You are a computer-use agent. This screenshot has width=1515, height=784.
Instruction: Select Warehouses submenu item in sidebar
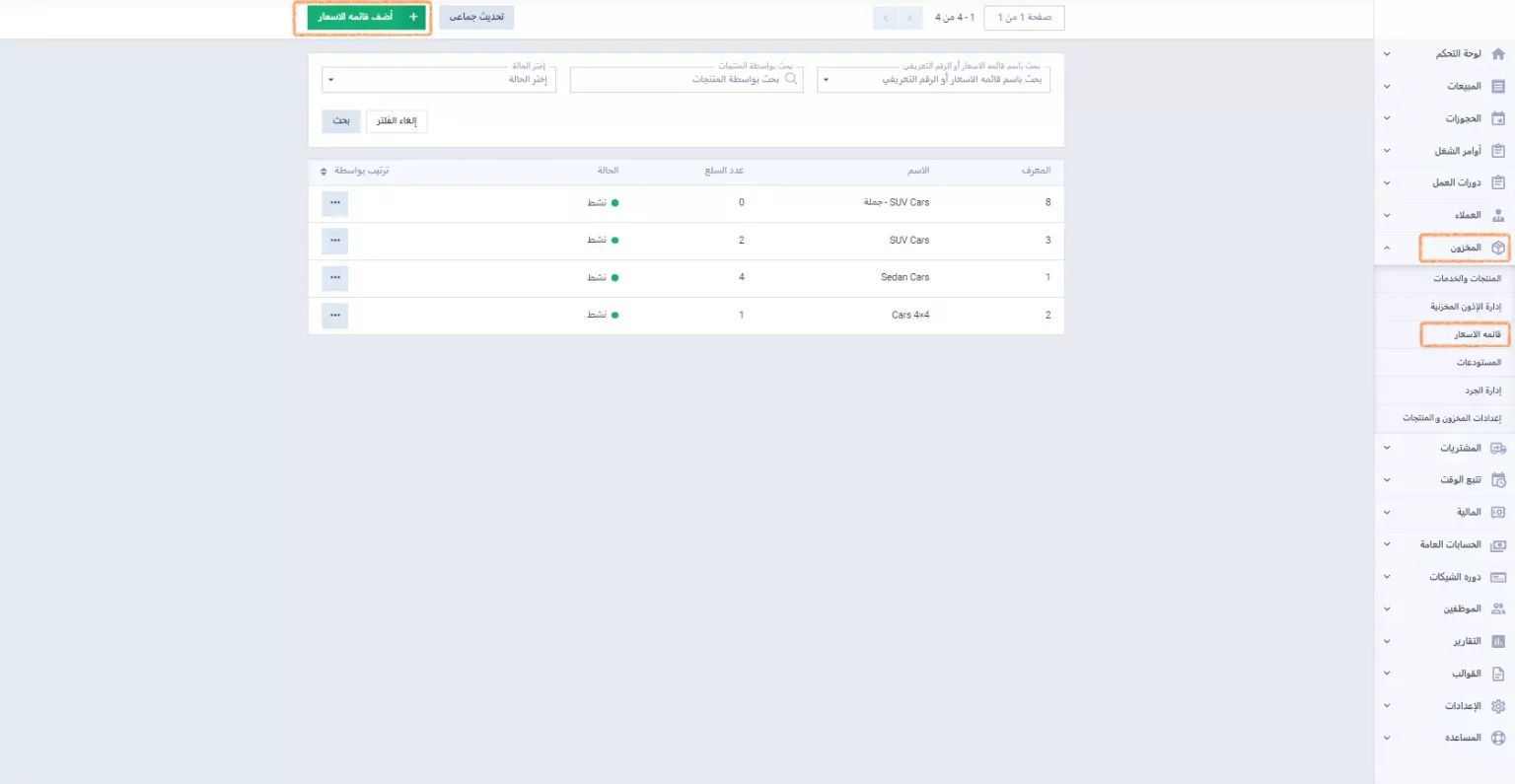pyautogui.click(x=1479, y=363)
